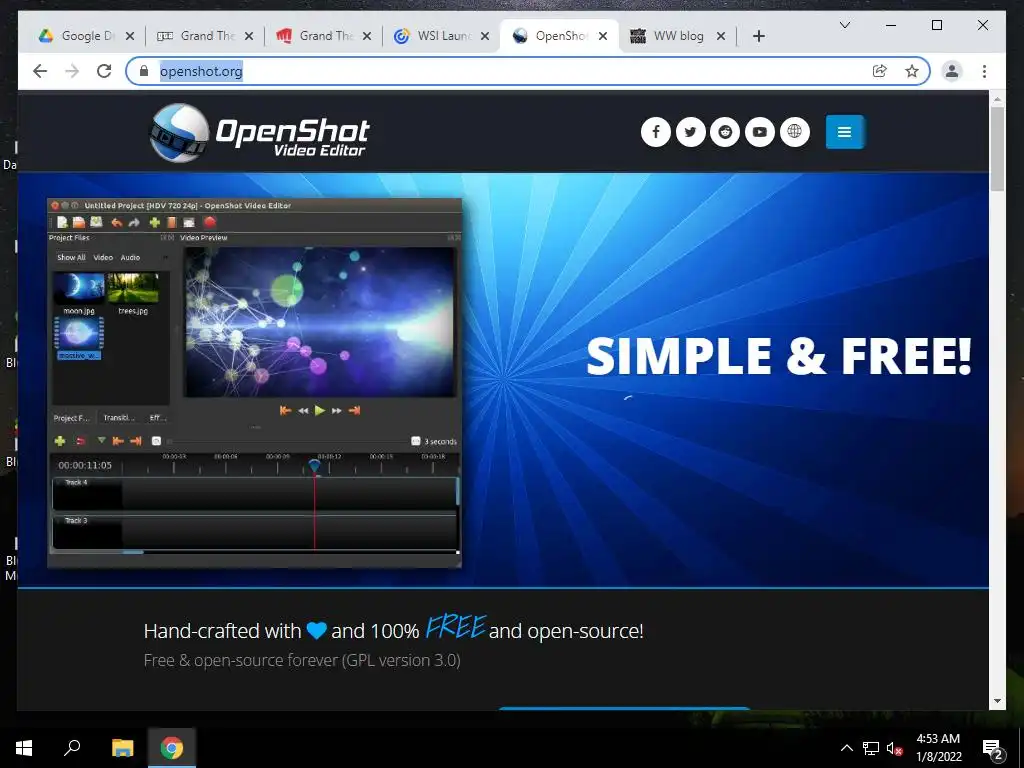Viewport: 1024px width, 768px height.
Task: Open the Windows Start menu
Action: point(24,748)
